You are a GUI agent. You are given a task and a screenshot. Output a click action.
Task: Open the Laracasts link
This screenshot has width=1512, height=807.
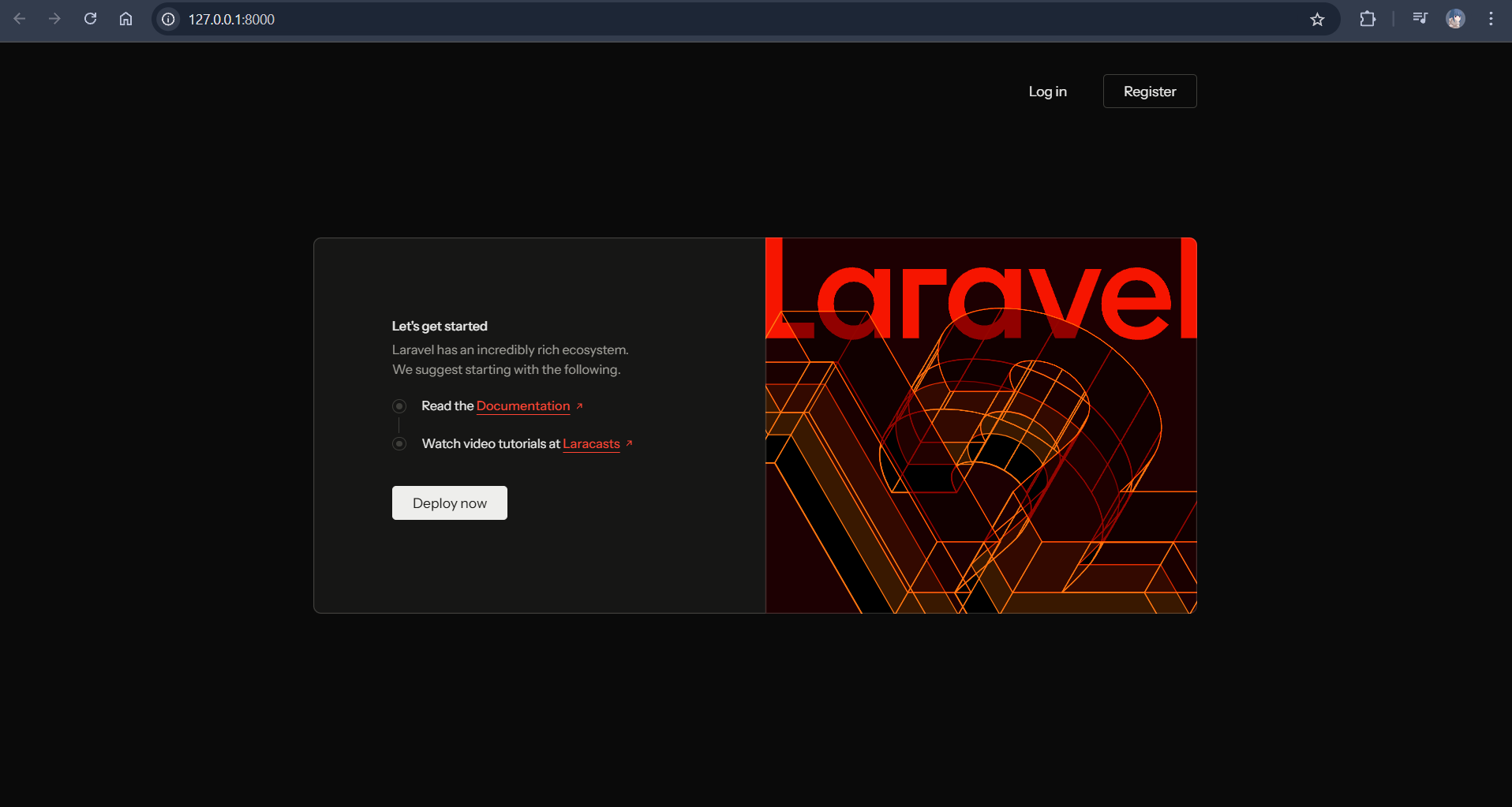(590, 443)
